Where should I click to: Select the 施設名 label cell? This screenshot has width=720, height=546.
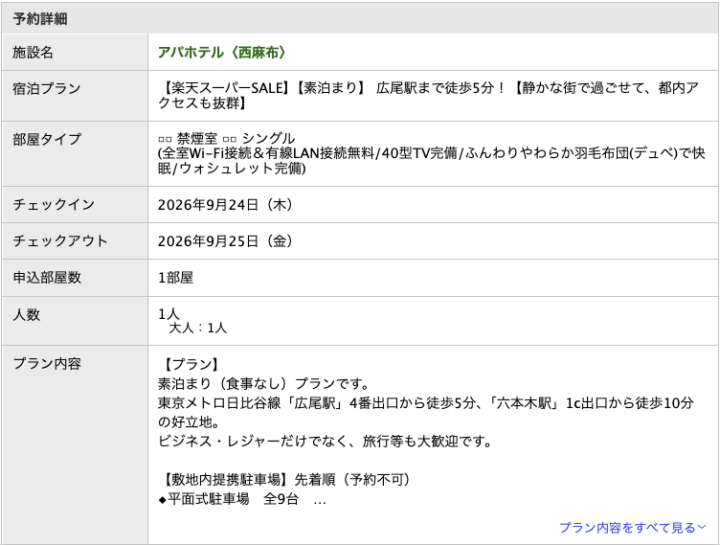click(74, 52)
